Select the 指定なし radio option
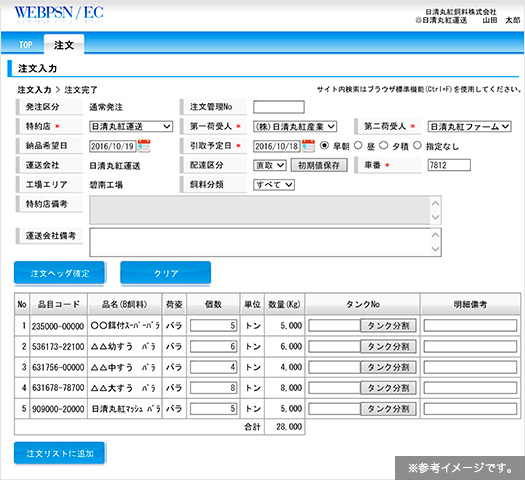Viewport: 525px width, 480px height. (x=417, y=145)
